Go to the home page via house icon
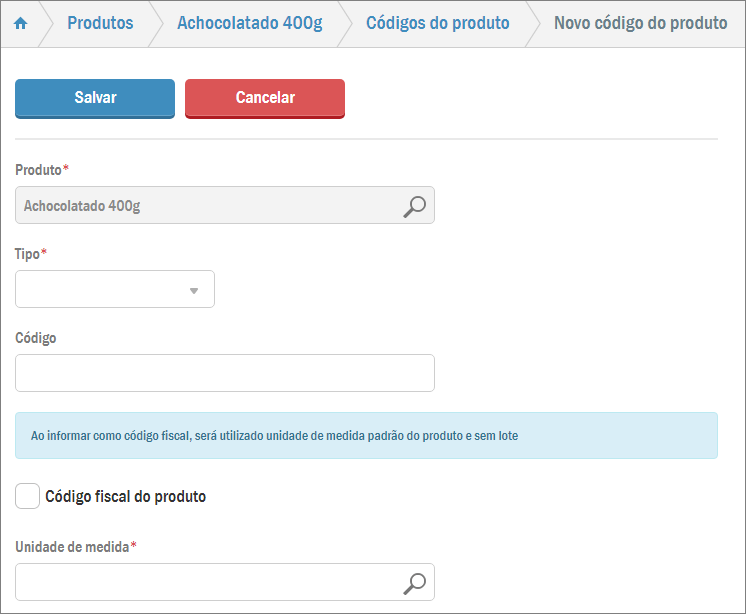Viewport: 746px width, 614px height. 20,23
